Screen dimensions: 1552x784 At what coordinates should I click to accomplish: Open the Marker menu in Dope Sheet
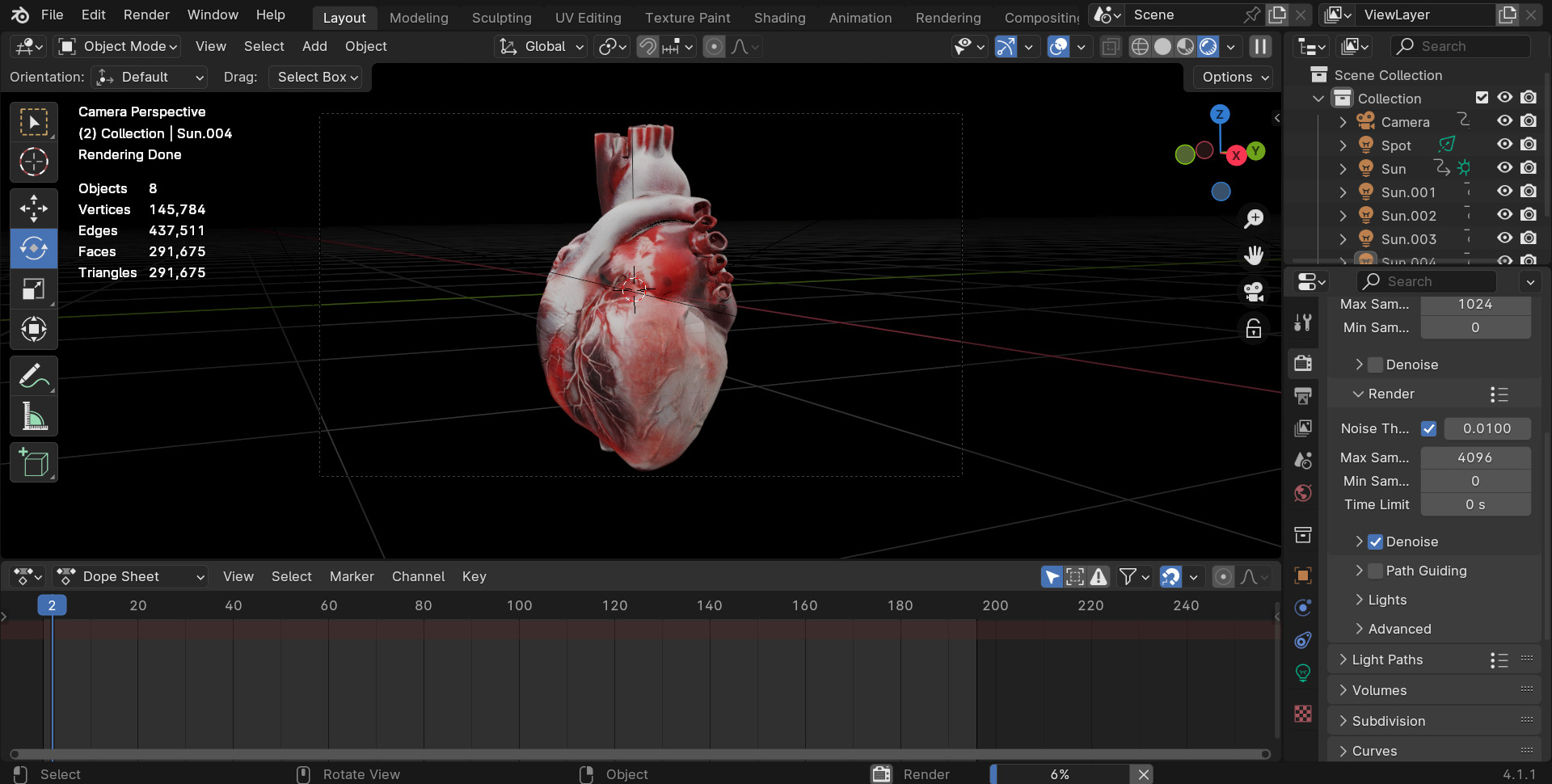(352, 576)
